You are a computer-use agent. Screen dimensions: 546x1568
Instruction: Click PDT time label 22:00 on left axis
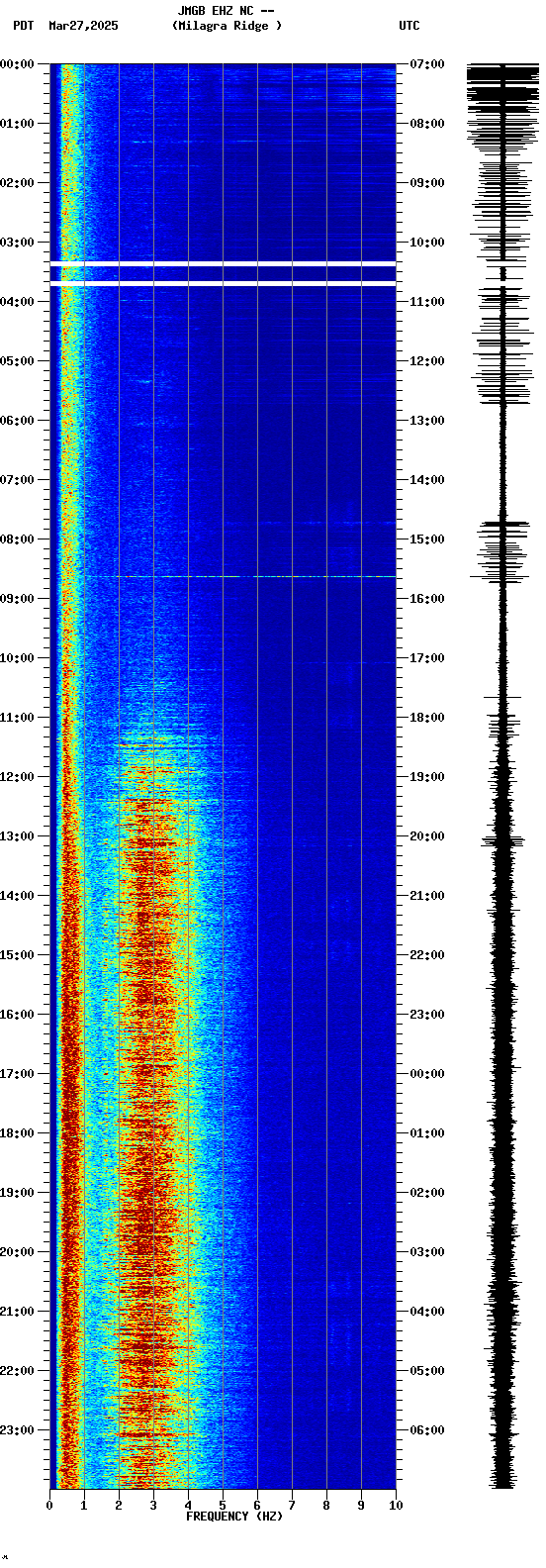17,1371
